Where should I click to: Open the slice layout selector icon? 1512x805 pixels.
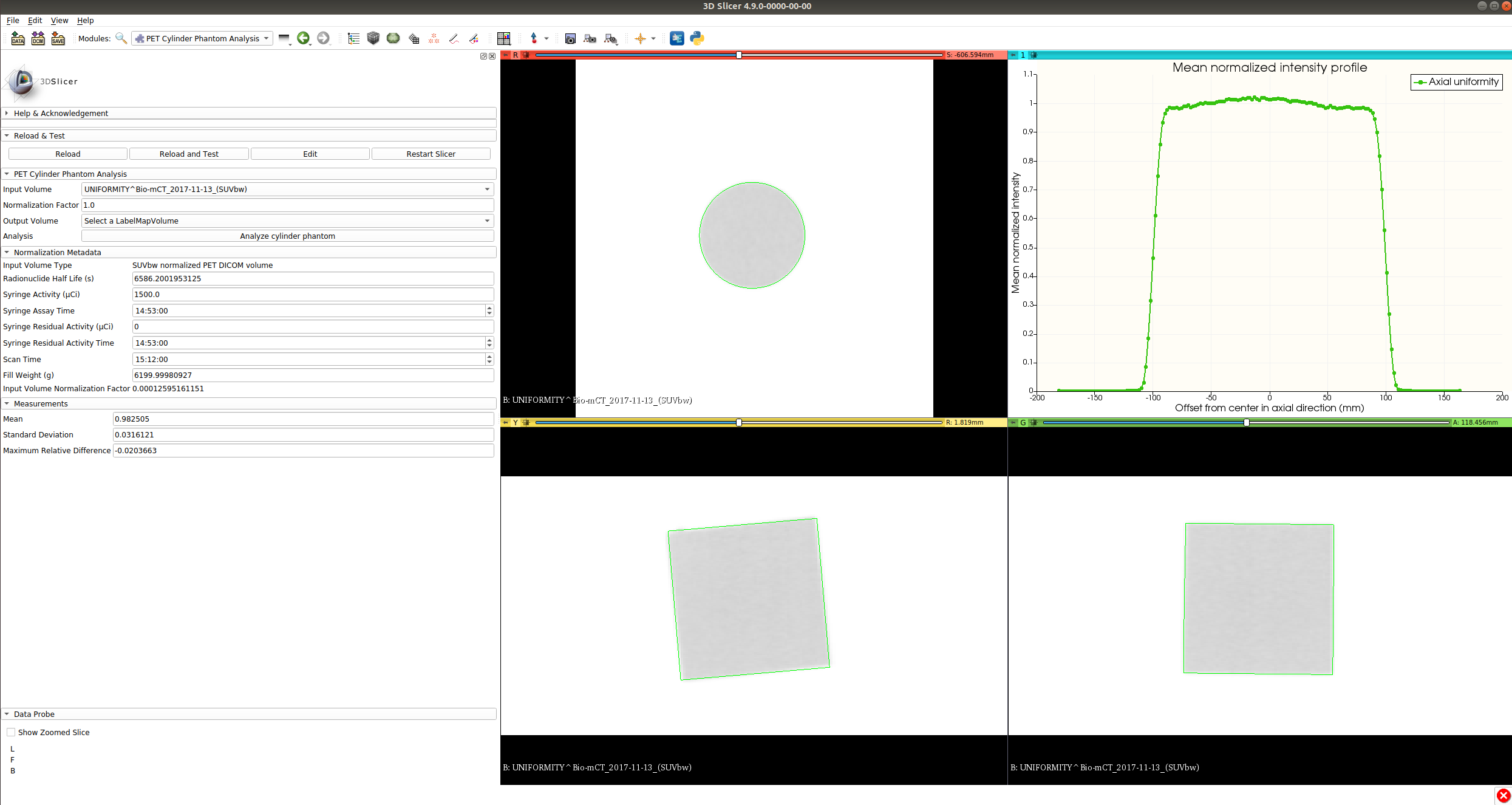(x=503, y=38)
